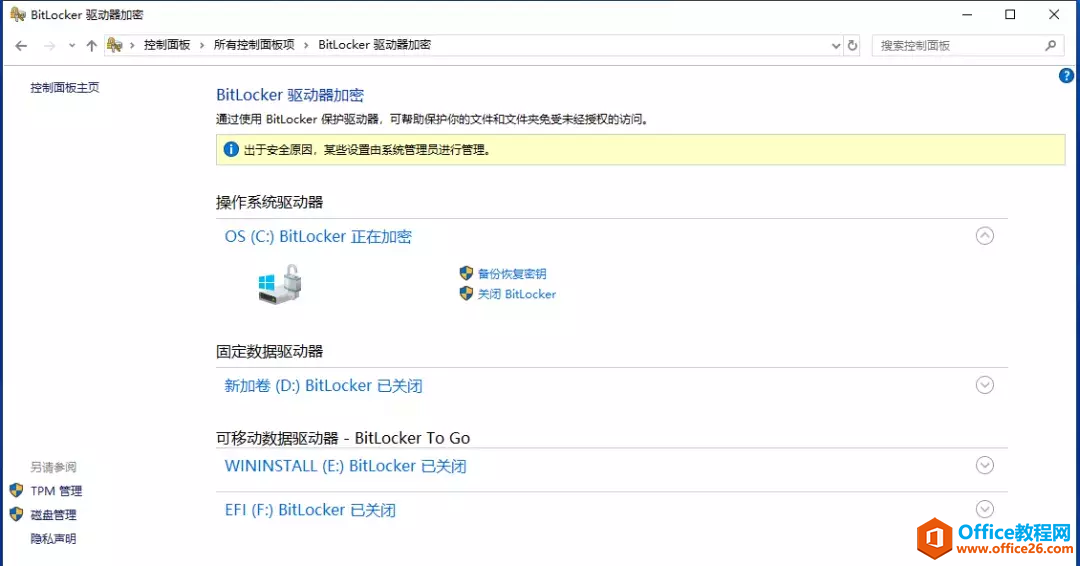Select 所有控制面板项 breadcrumb
The height and width of the screenshot is (566, 1080).
point(254,45)
